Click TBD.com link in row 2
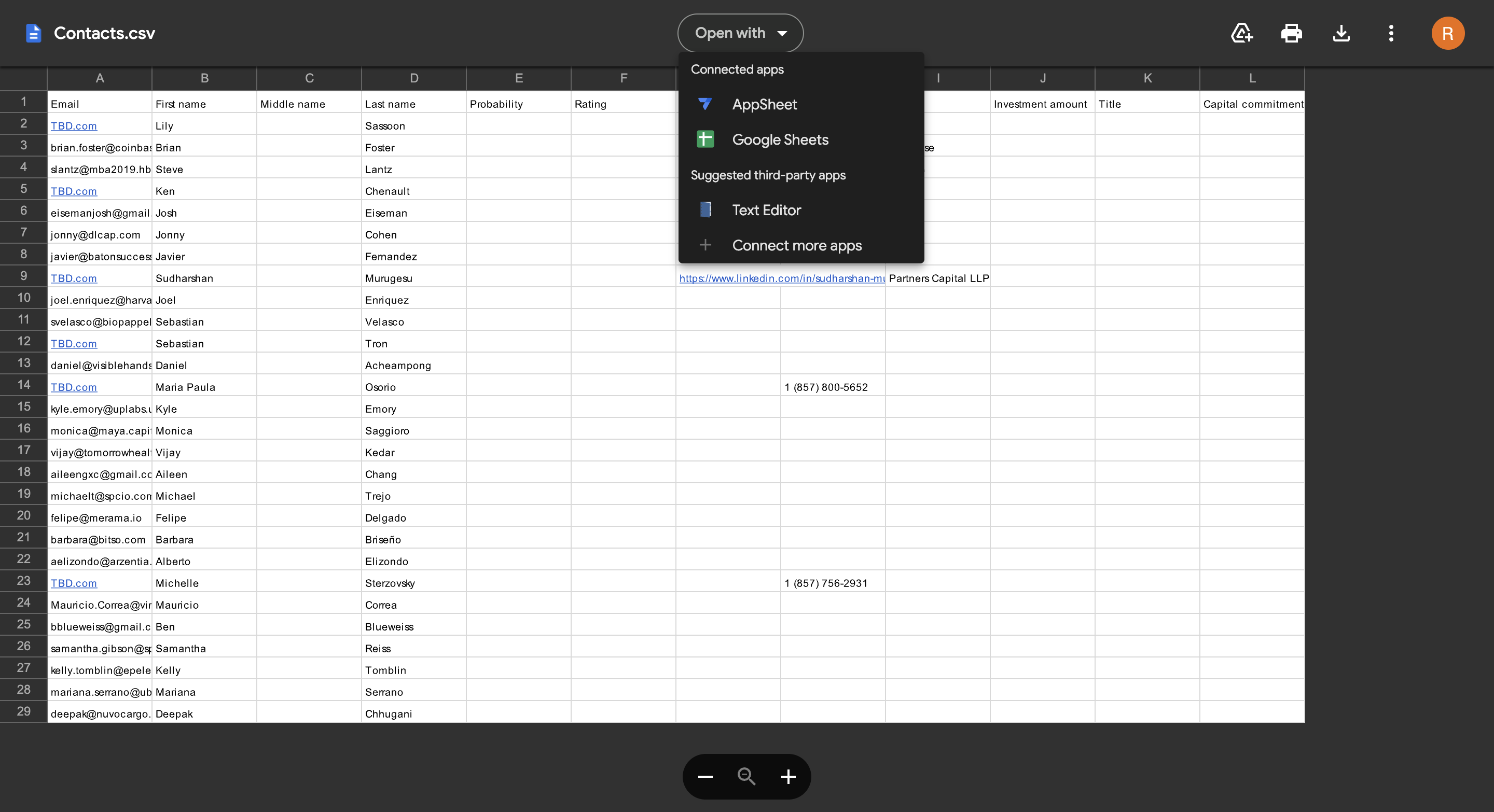The height and width of the screenshot is (812, 1494). tap(74, 126)
